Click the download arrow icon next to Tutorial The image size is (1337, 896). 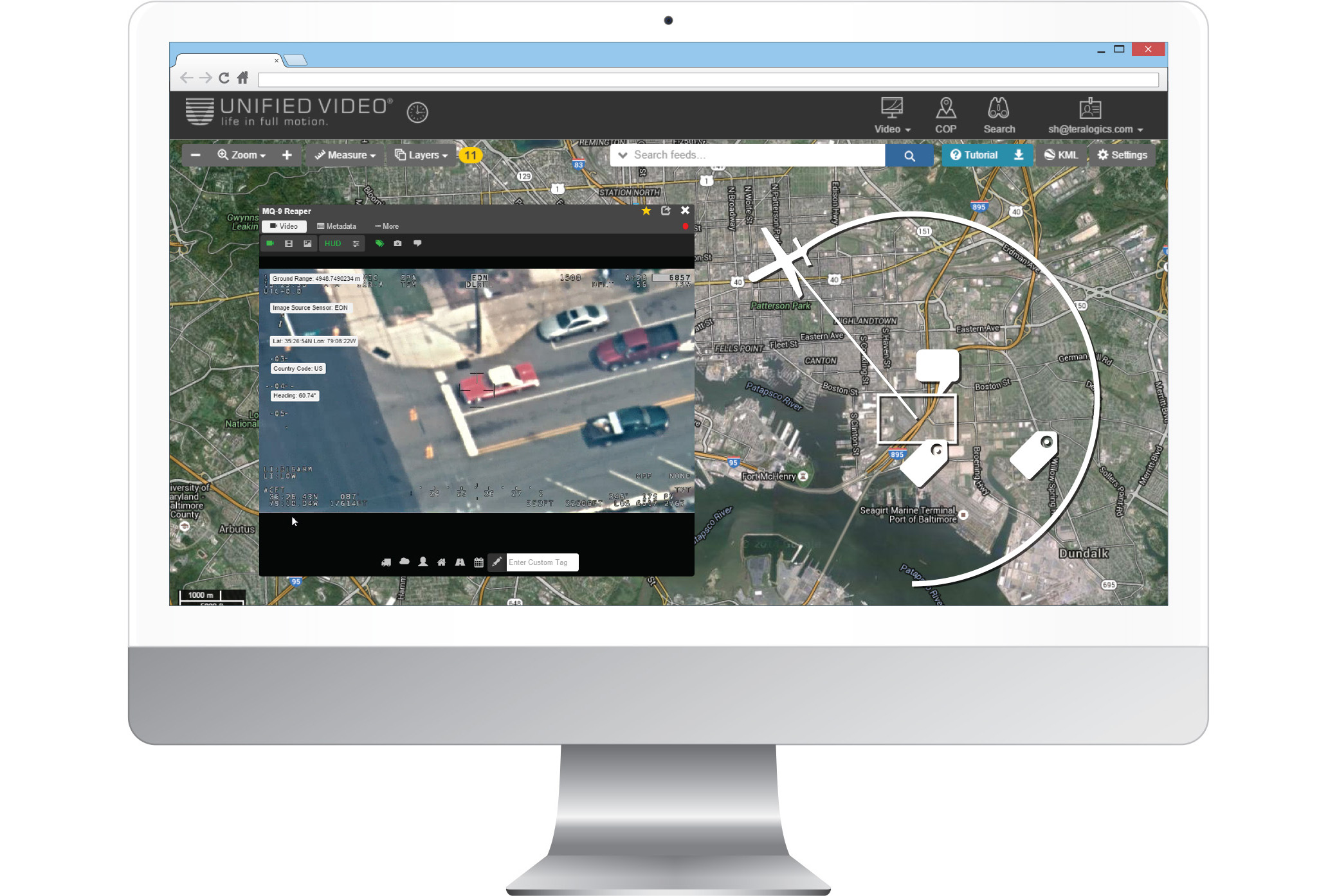(1019, 155)
